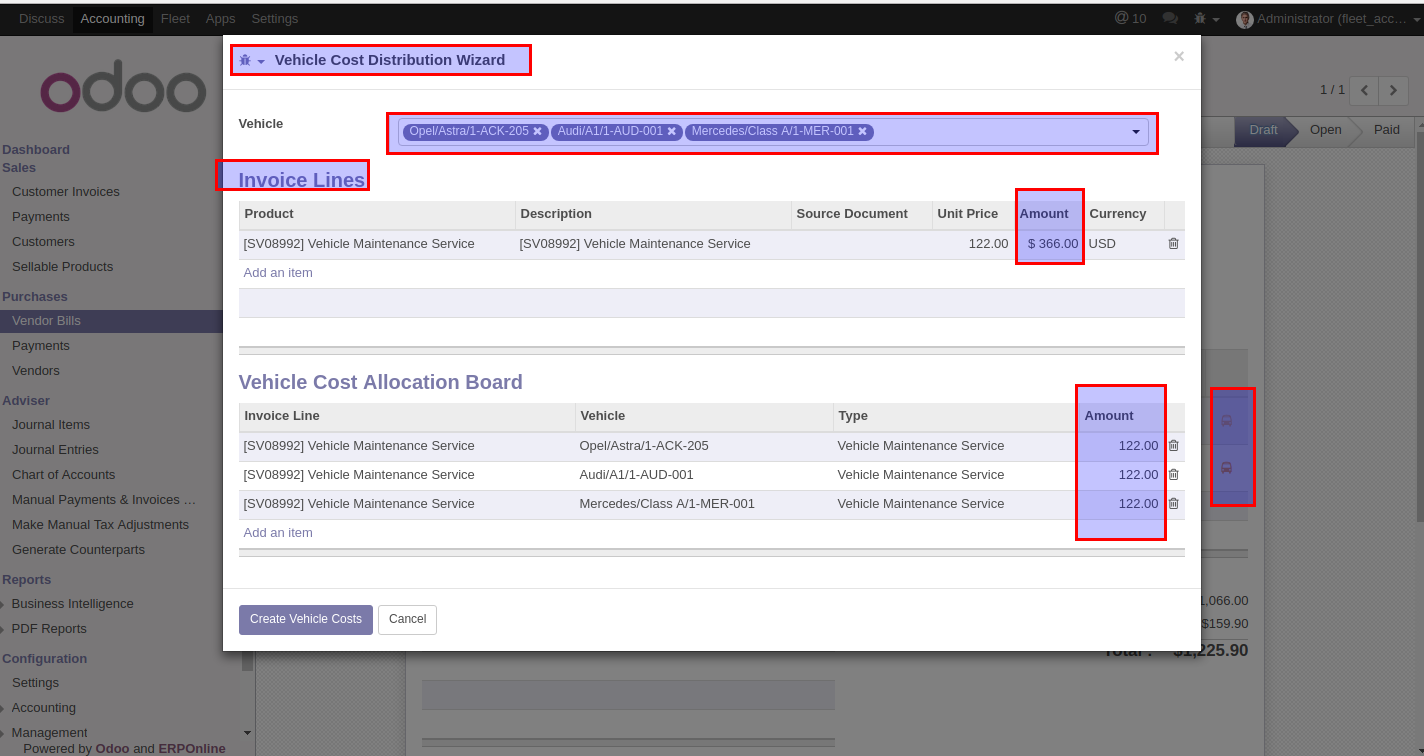Close the wizard with the X button
Image resolution: width=1424 pixels, height=756 pixels.
pos(1179,57)
